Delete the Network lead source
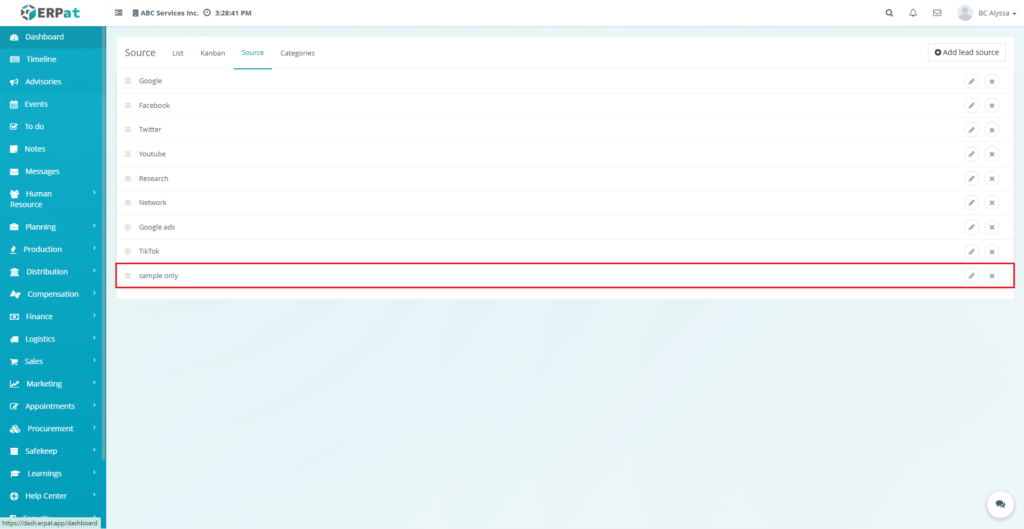This screenshot has width=1024, height=529. click(x=992, y=202)
